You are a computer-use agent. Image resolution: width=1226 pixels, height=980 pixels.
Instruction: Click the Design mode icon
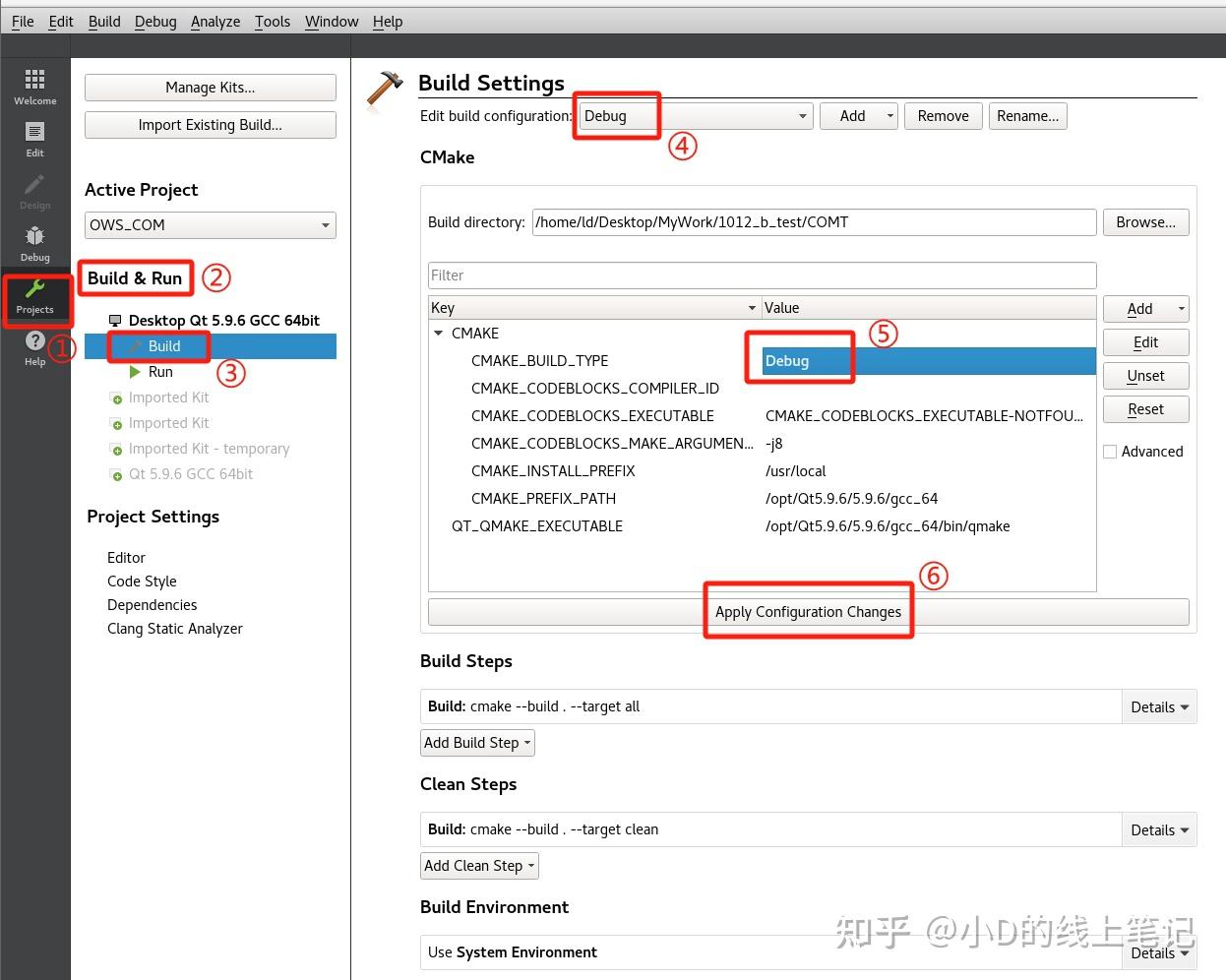[34, 192]
